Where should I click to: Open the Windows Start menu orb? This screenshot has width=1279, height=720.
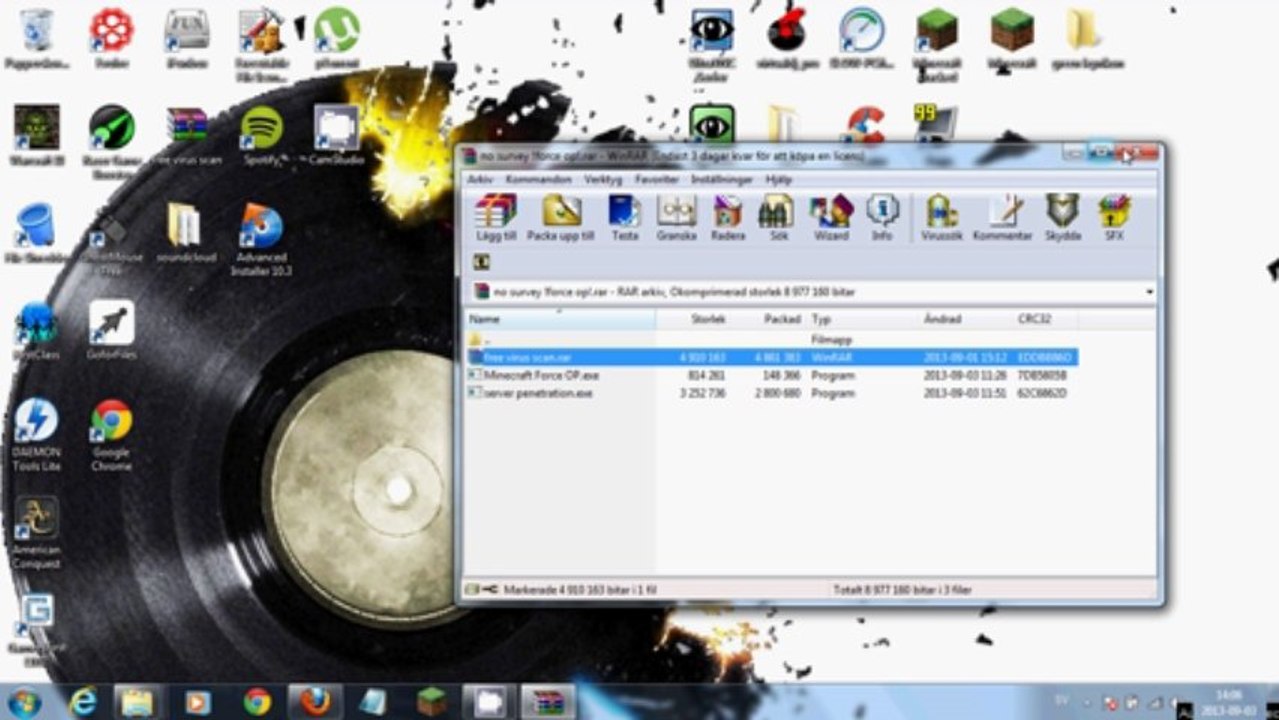pos(23,703)
